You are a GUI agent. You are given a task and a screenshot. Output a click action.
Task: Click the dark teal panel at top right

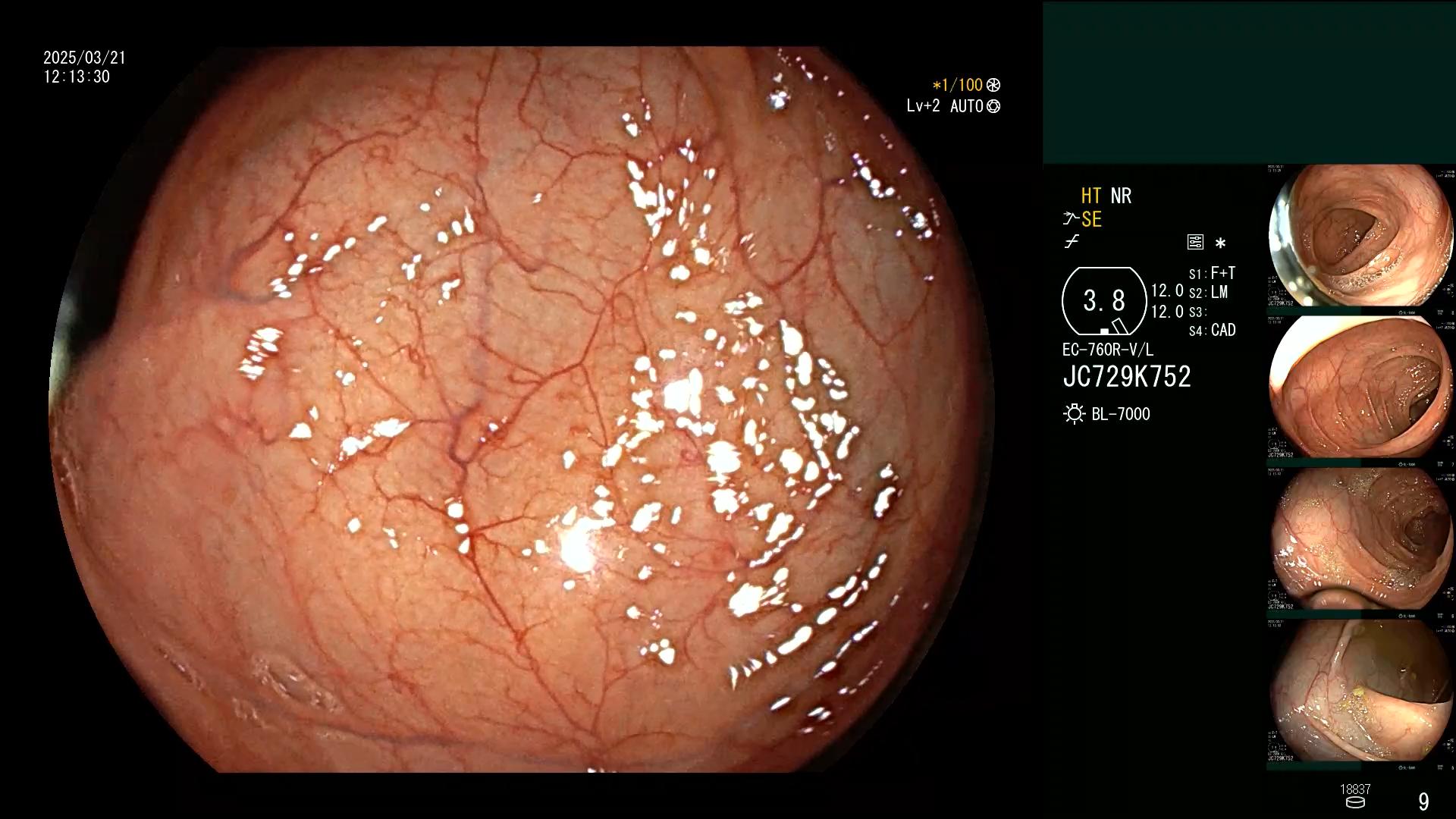point(1249,82)
